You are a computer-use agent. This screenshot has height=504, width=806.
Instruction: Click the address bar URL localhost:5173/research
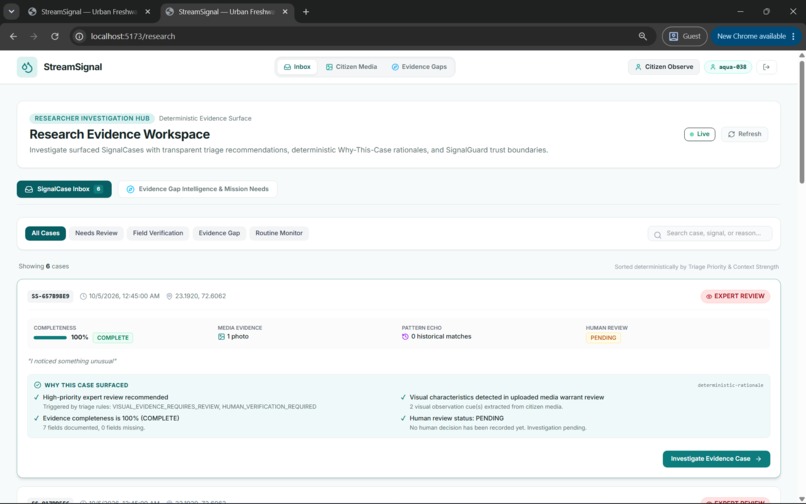point(133,37)
